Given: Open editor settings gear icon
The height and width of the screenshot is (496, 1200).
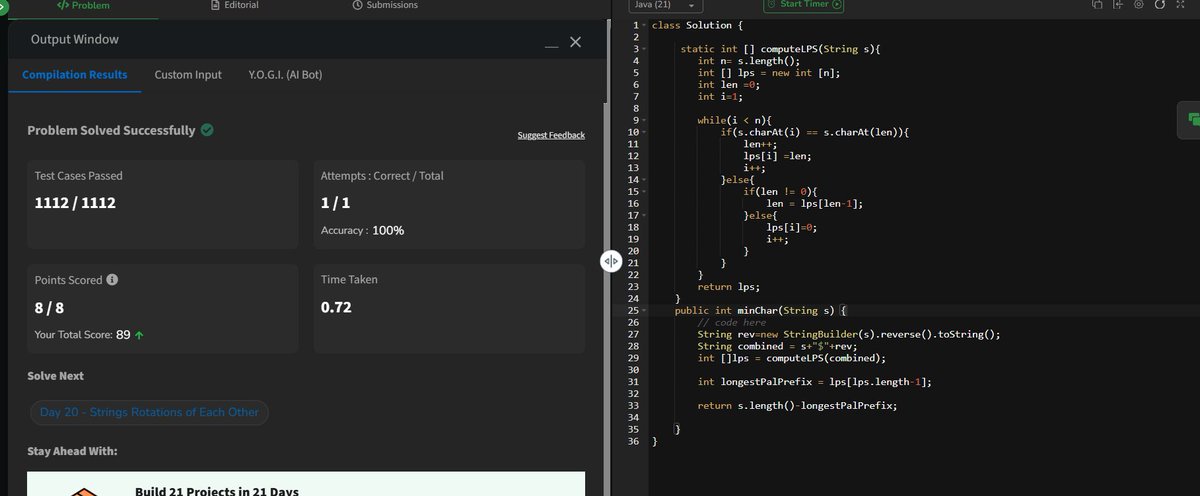Looking at the screenshot, I should coord(1139,5).
